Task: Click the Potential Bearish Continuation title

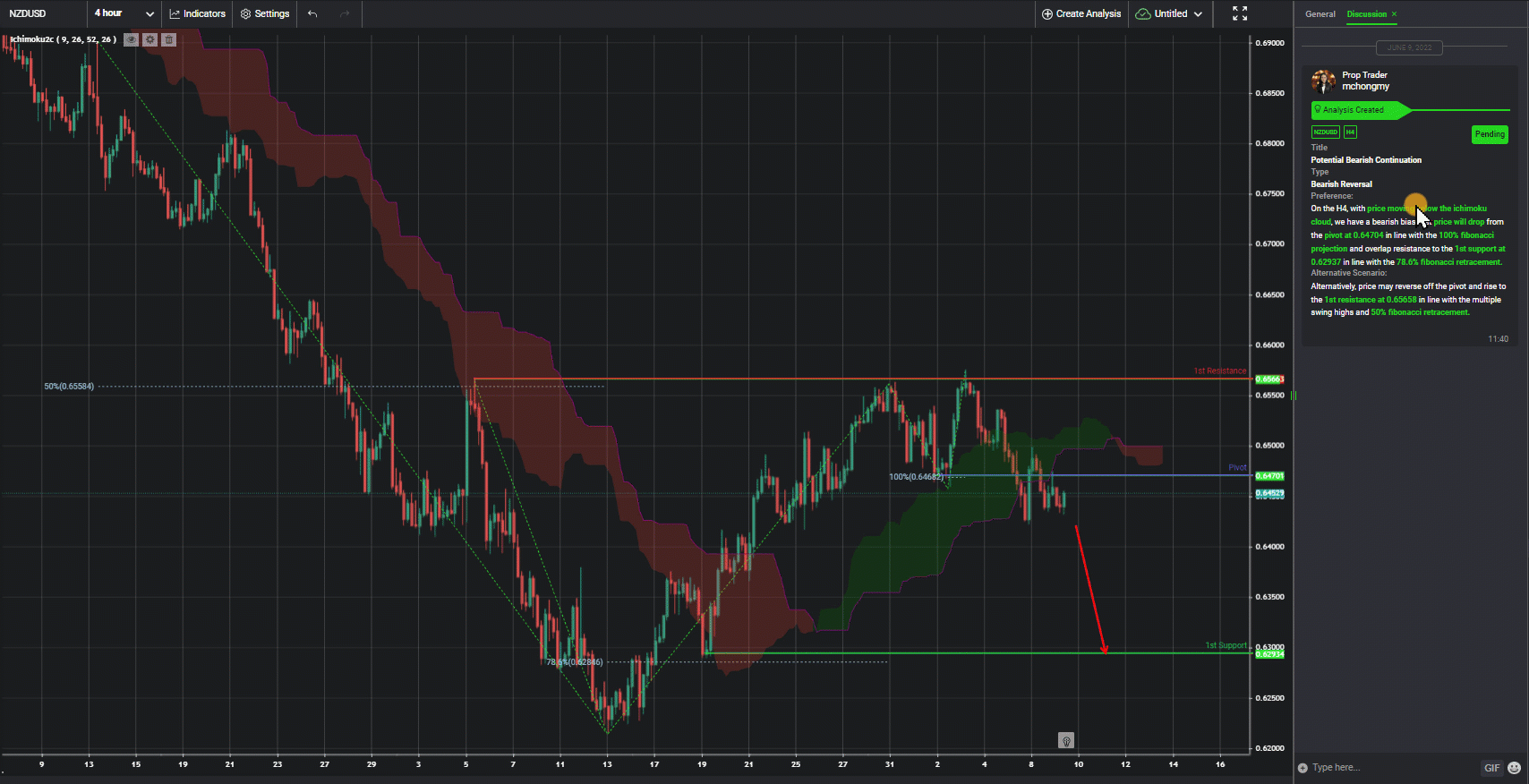Action: pos(1366,160)
